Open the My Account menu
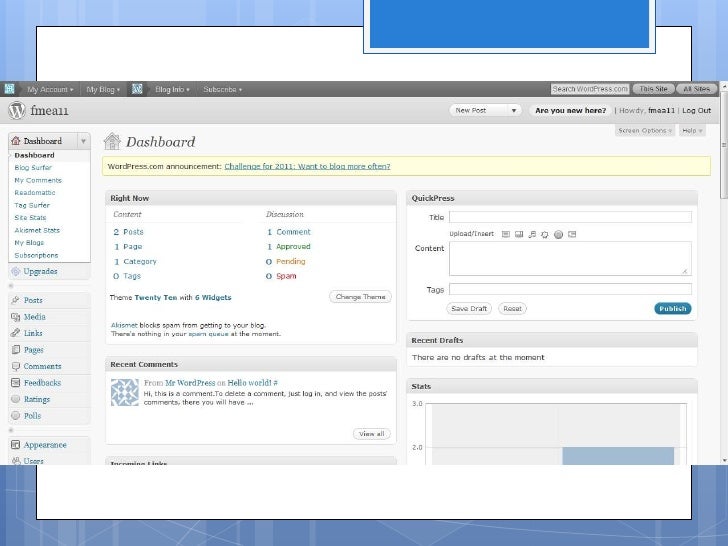The height and width of the screenshot is (546, 728). click(48, 89)
